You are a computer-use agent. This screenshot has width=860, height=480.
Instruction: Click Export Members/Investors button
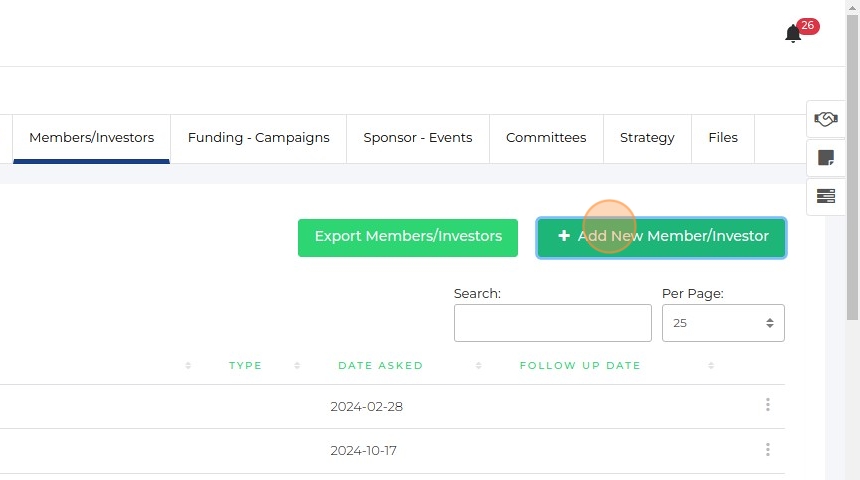tap(408, 237)
